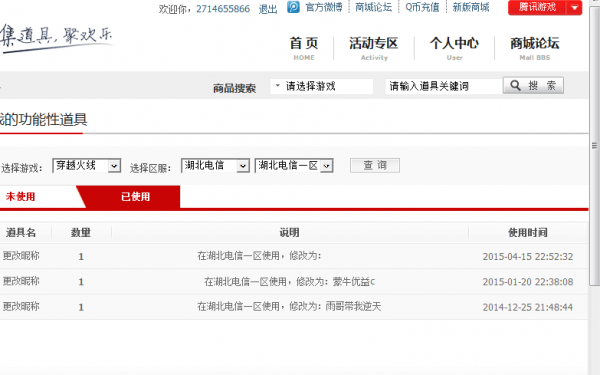Click the 搜索 search button
The height and width of the screenshot is (375, 600).
(x=533, y=85)
